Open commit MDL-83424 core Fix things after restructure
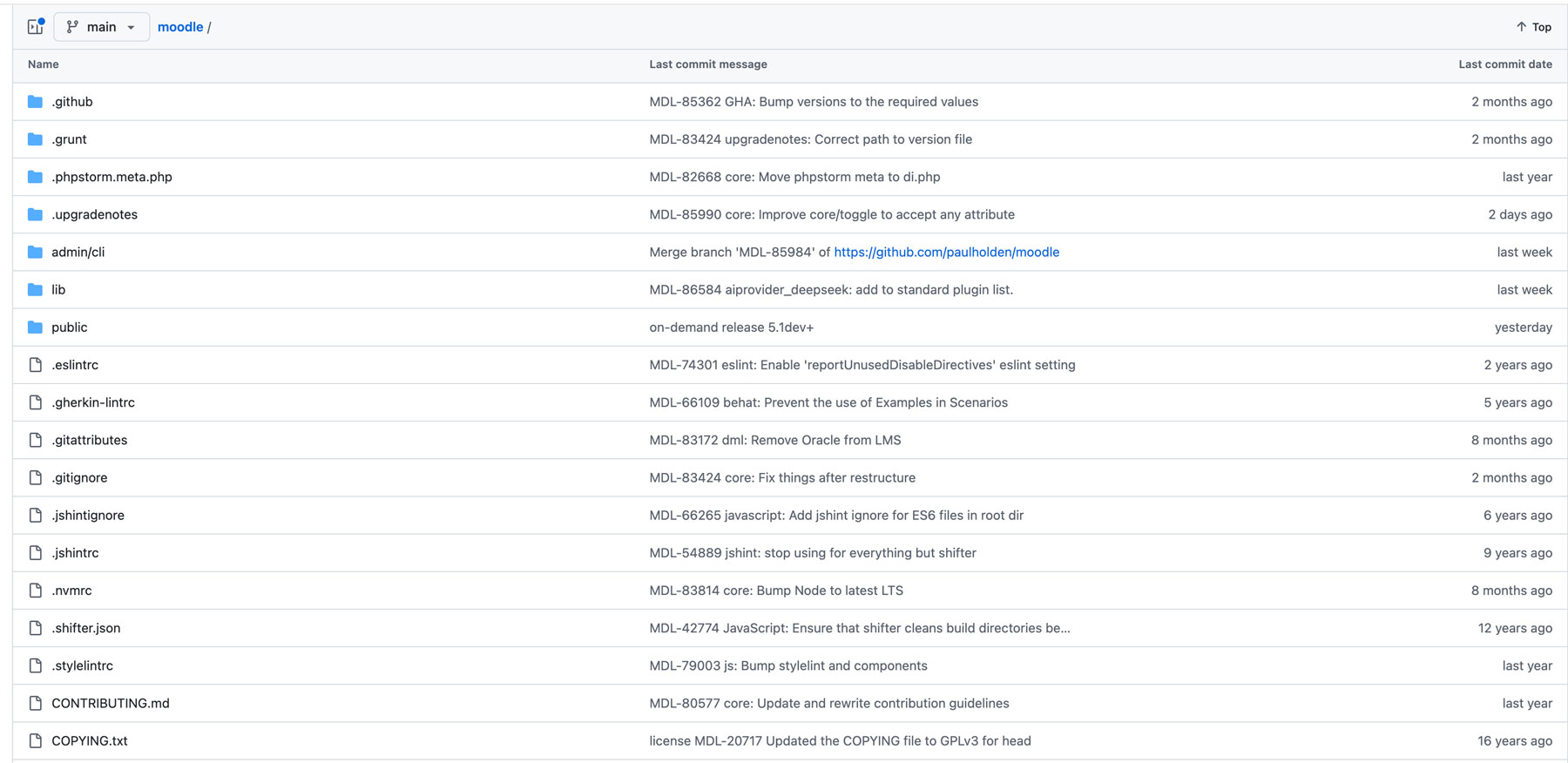Image resolution: width=1568 pixels, height=763 pixels. point(782,477)
